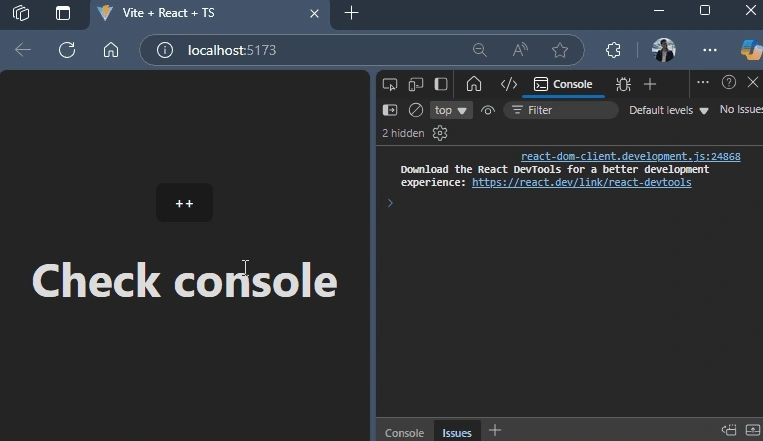The height and width of the screenshot is (441, 763).
Task: Close the Vite + React + TS tab
Action: coord(314,14)
